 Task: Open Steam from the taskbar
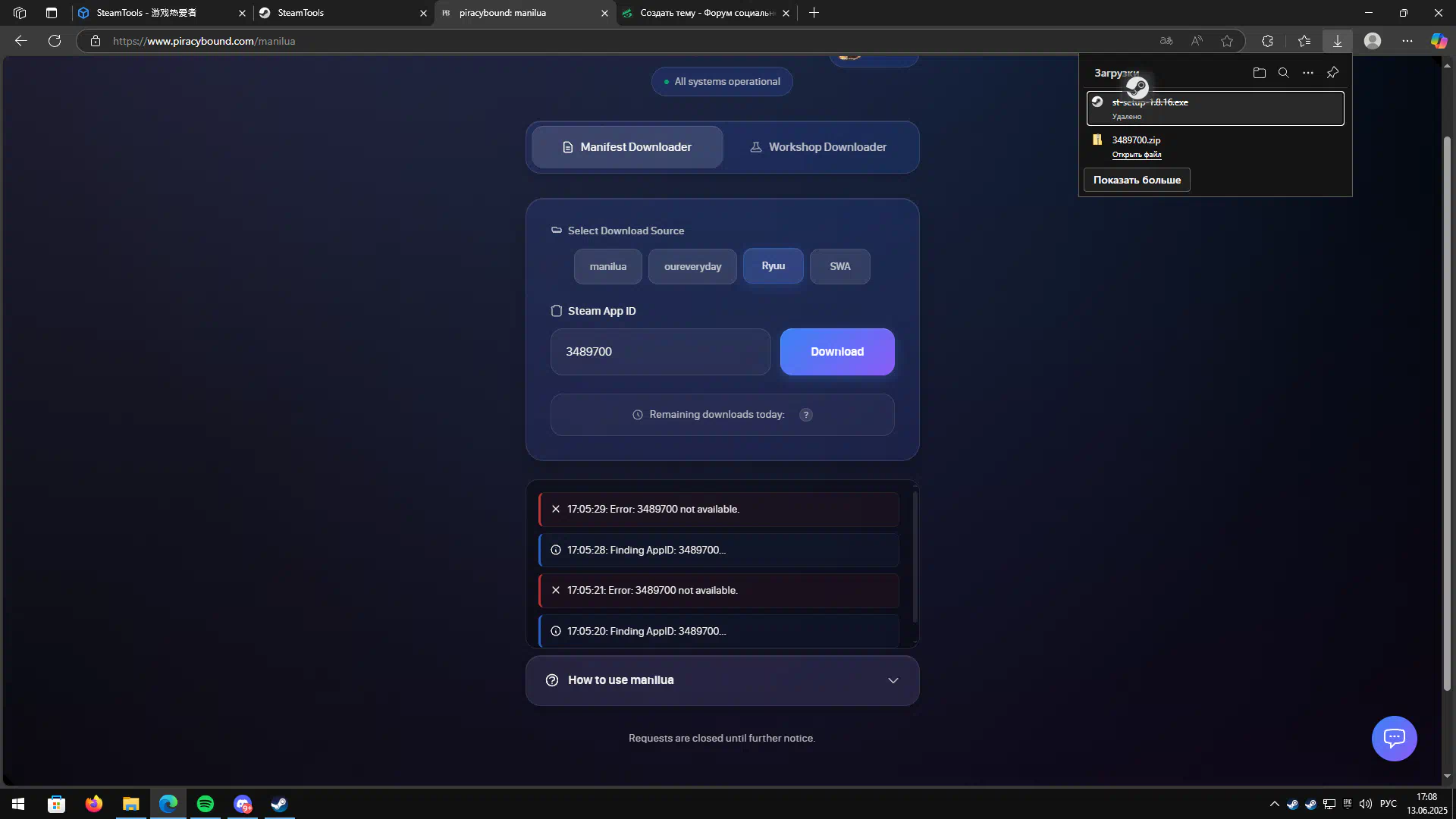coord(279,804)
